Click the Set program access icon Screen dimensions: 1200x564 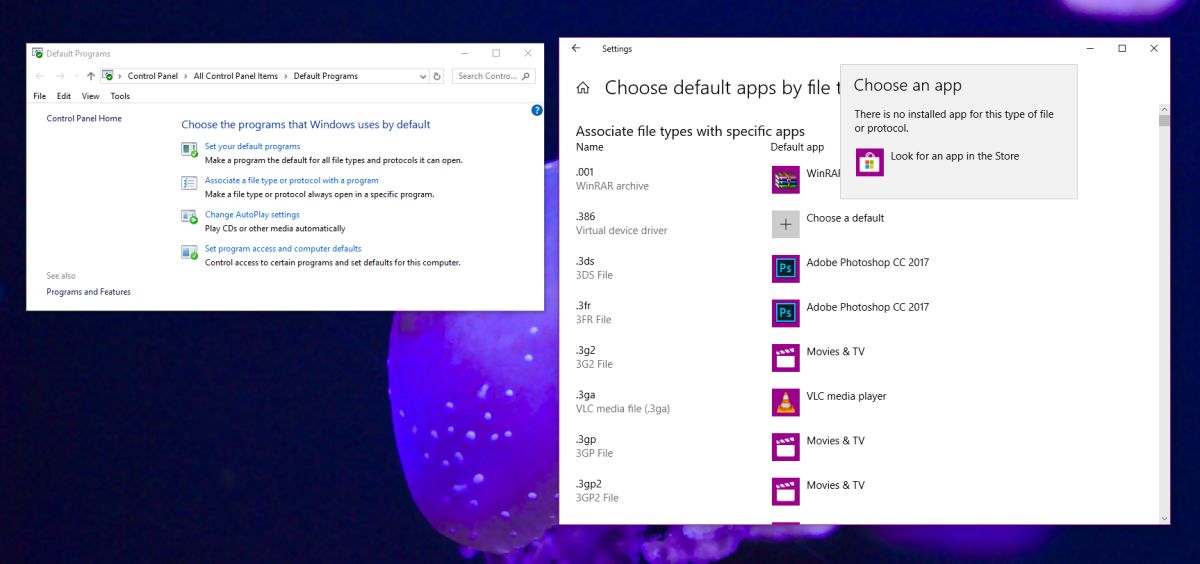pyautogui.click(x=189, y=252)
